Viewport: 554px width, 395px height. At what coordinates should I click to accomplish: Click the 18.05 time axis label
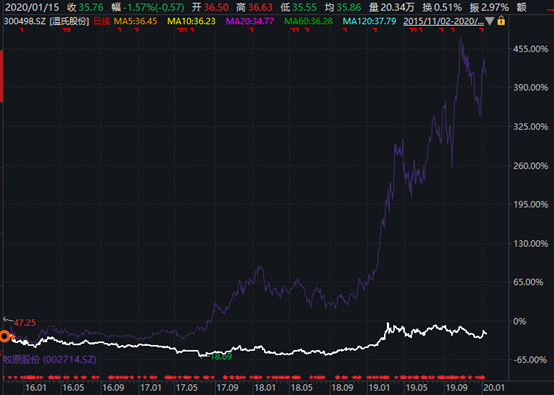pos(301,388)
